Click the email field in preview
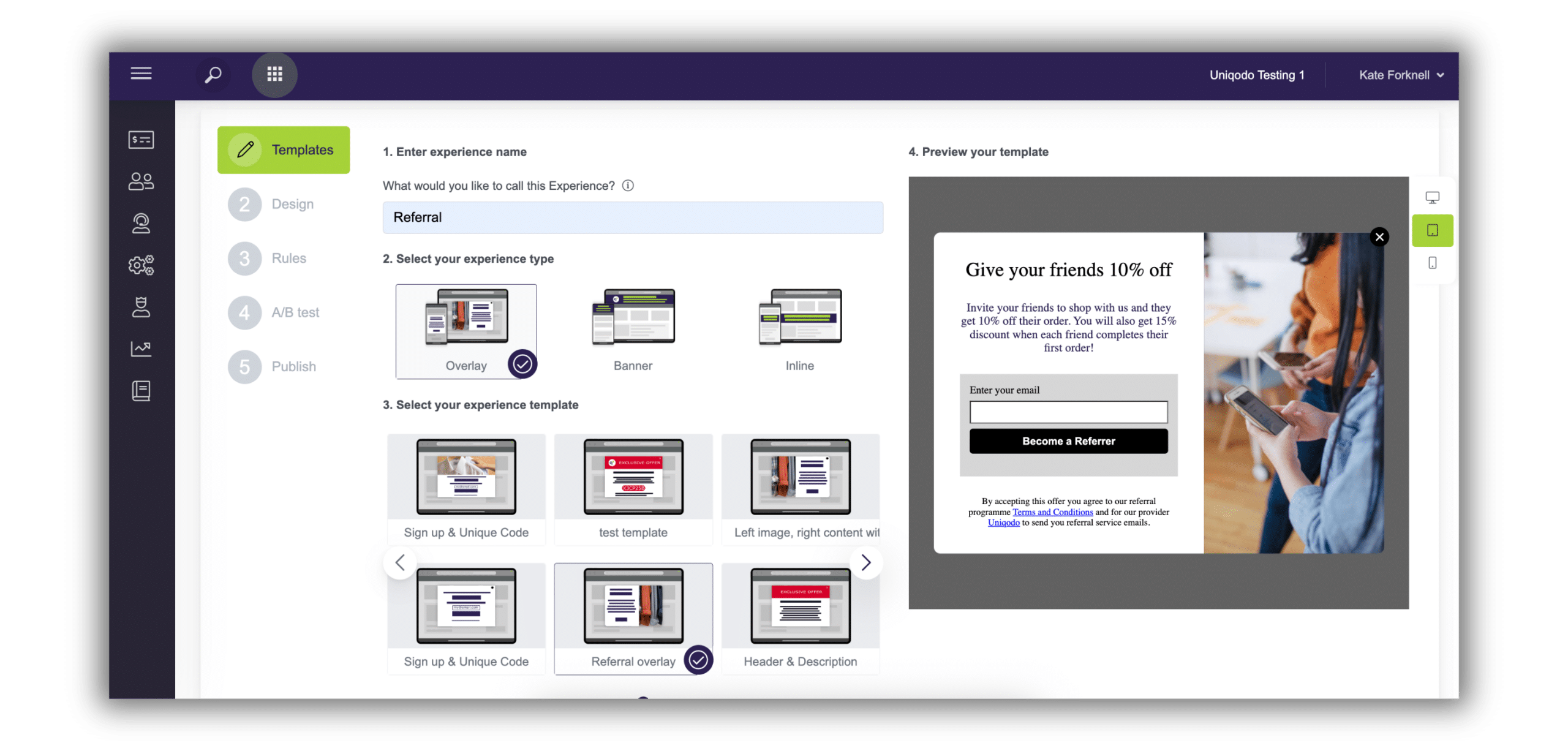1568x751 pixels. coord(1068,412)
